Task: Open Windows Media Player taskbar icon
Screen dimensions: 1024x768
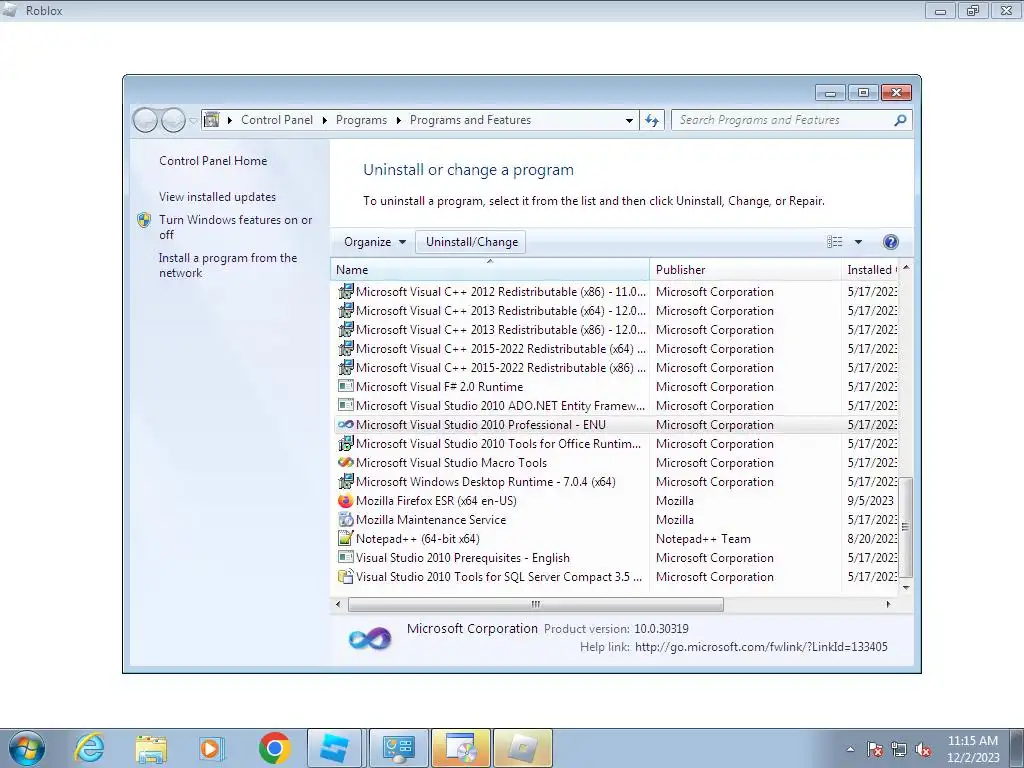Action: (x=210, y=748)
